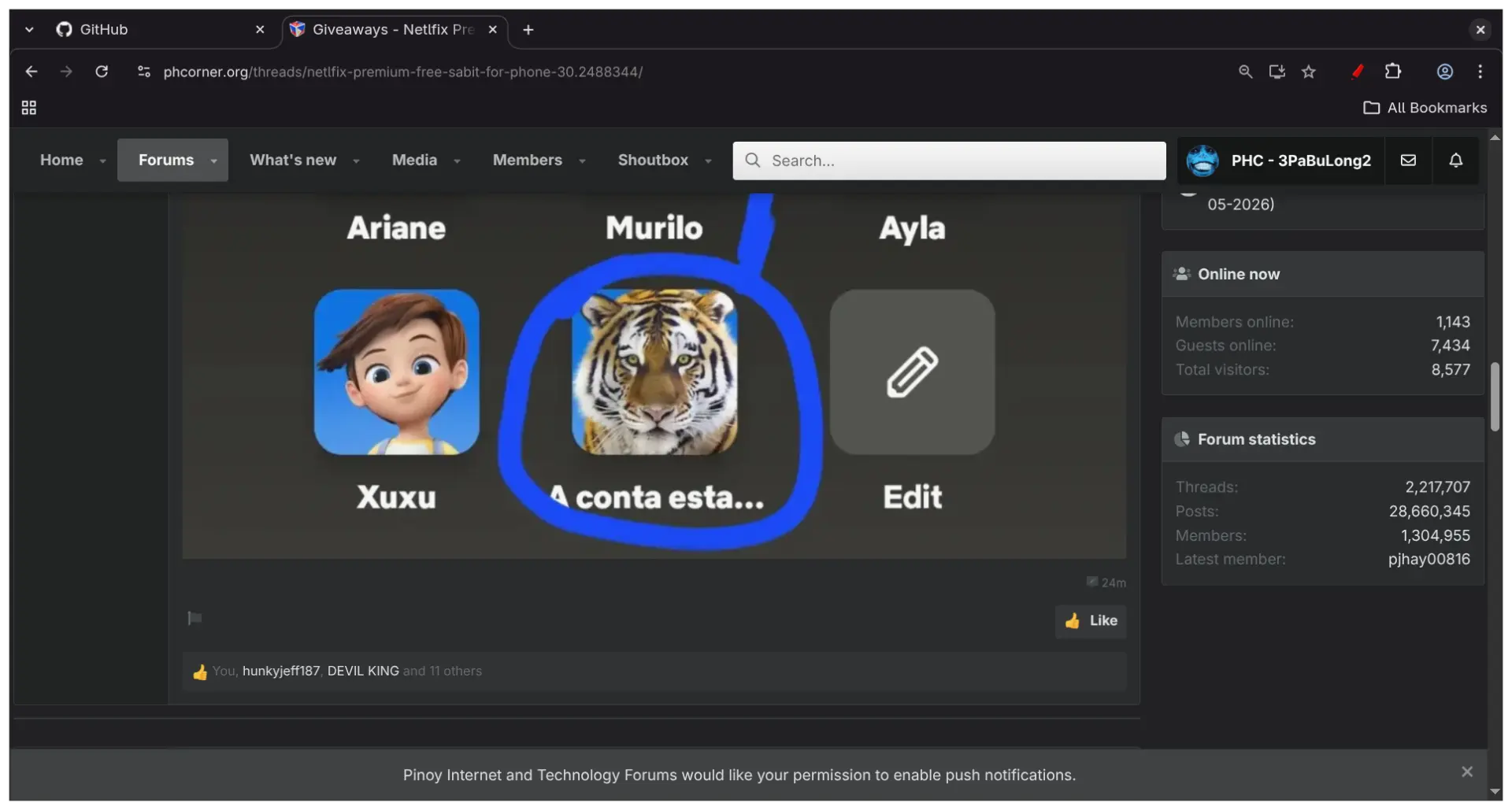
Task: Close the GitHub tab
Action: pos(260,29)
